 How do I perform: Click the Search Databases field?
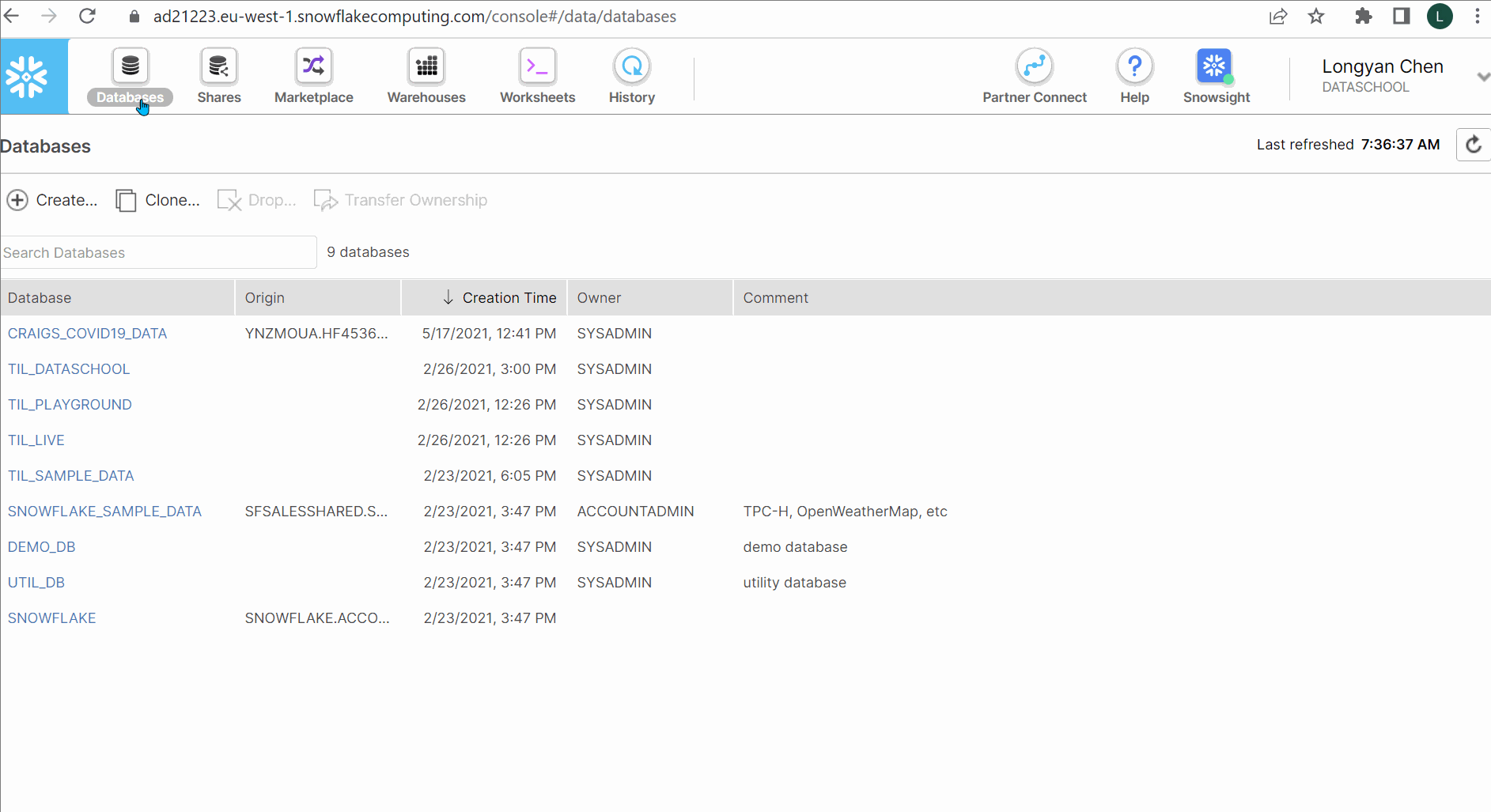coord(158,252)
